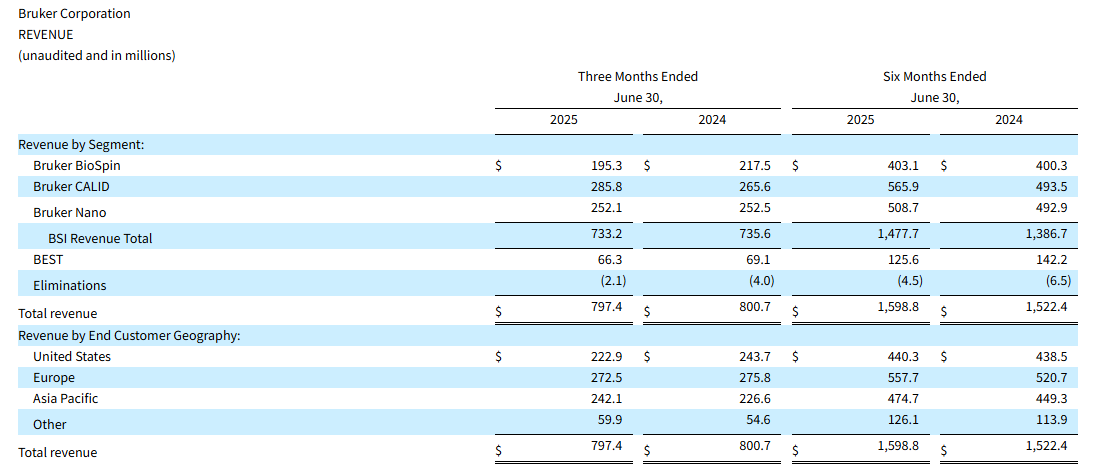Screen dimensions: 1100x476
Task: Click the BEST value 125.6
Action: click(x=904, y=259)
